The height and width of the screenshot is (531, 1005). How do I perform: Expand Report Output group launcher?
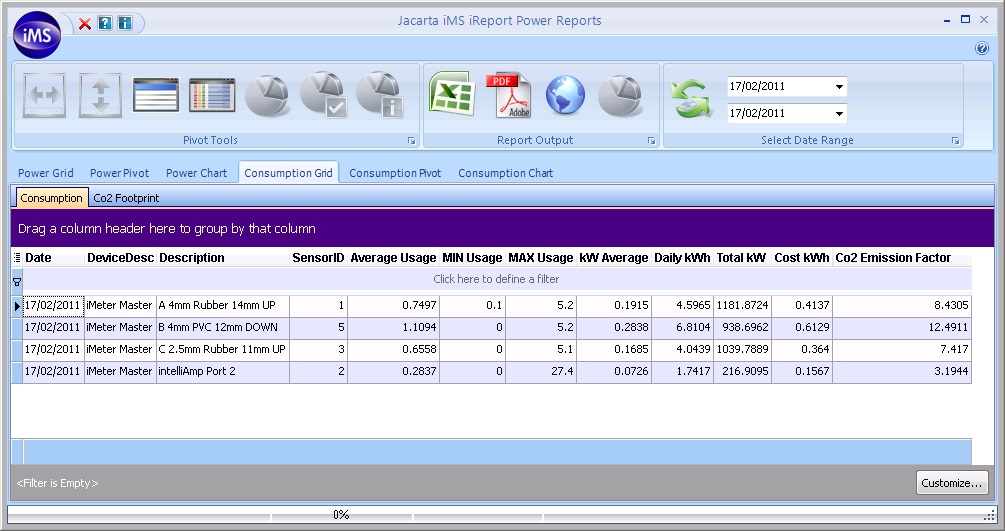point(651,140)
